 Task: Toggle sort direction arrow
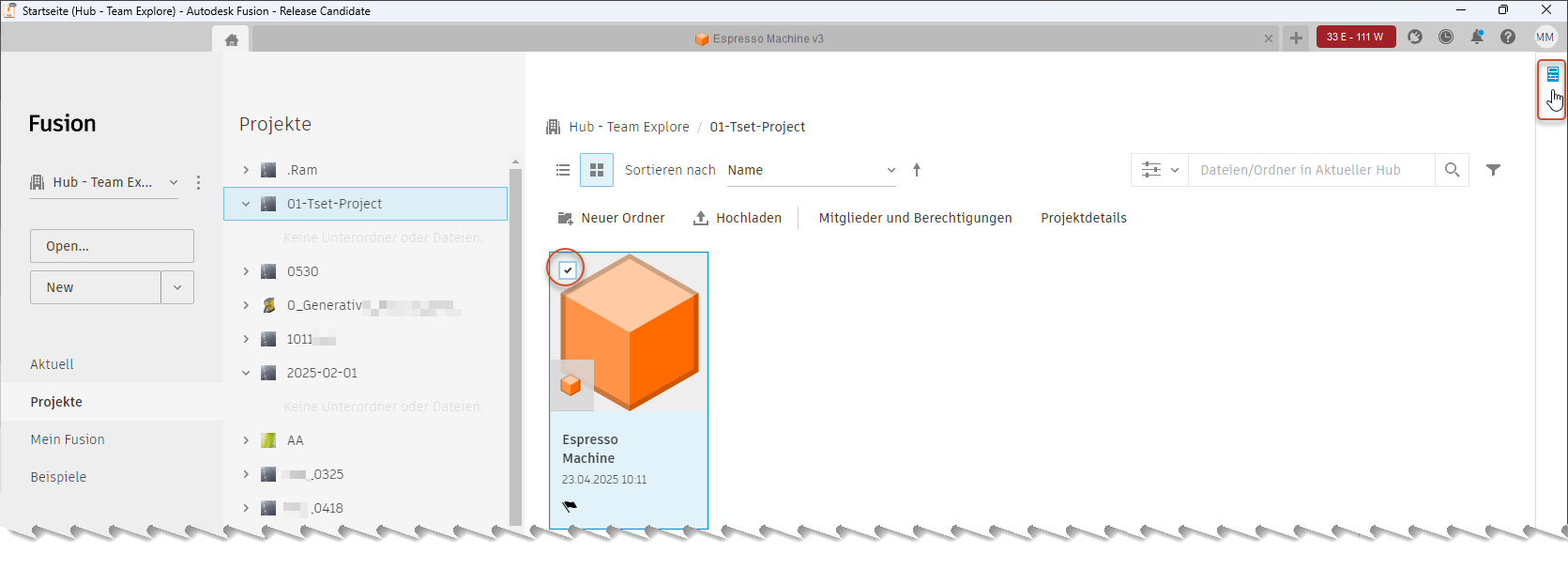pos(917,170)
